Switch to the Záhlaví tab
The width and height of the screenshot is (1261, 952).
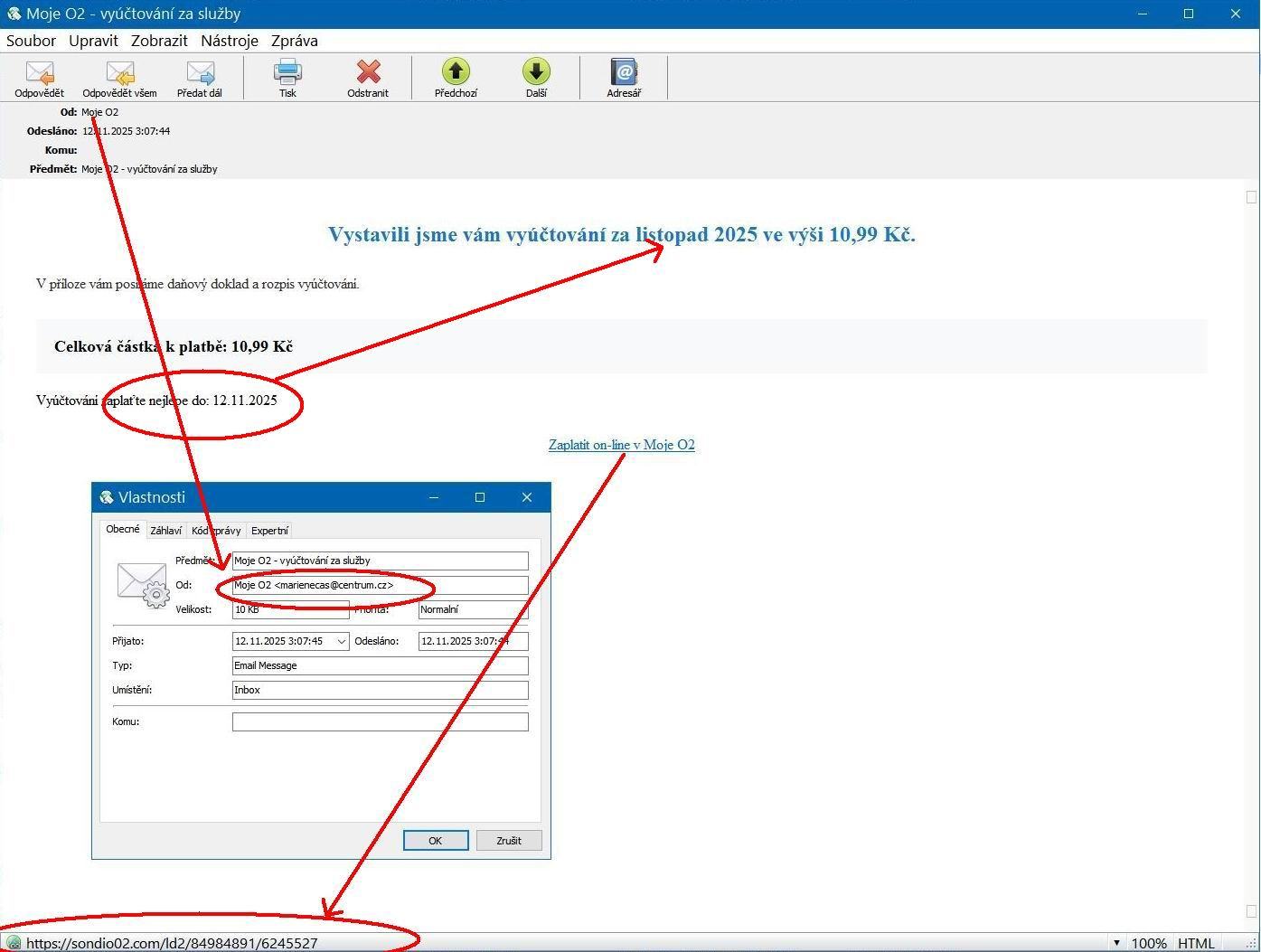[x=165, y=531]
